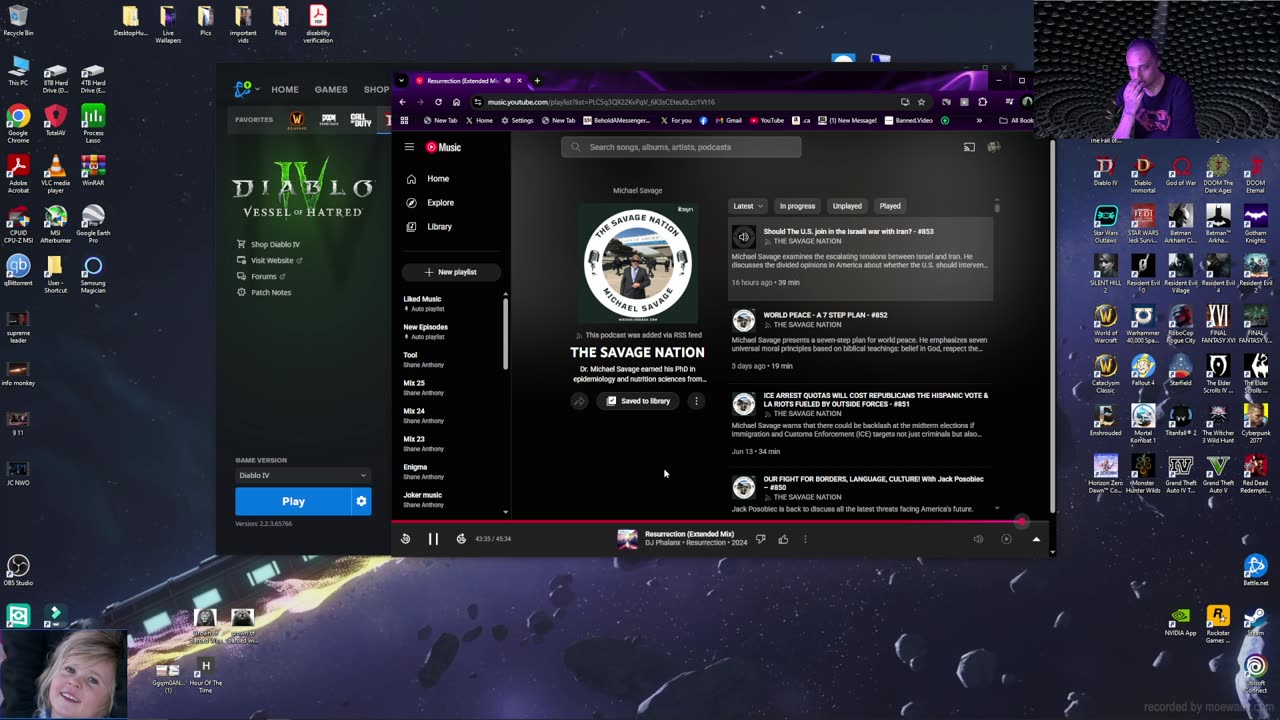Focus the search songs, albums, artists field
The image size is (1280, 720).
[x=681, y=147]
